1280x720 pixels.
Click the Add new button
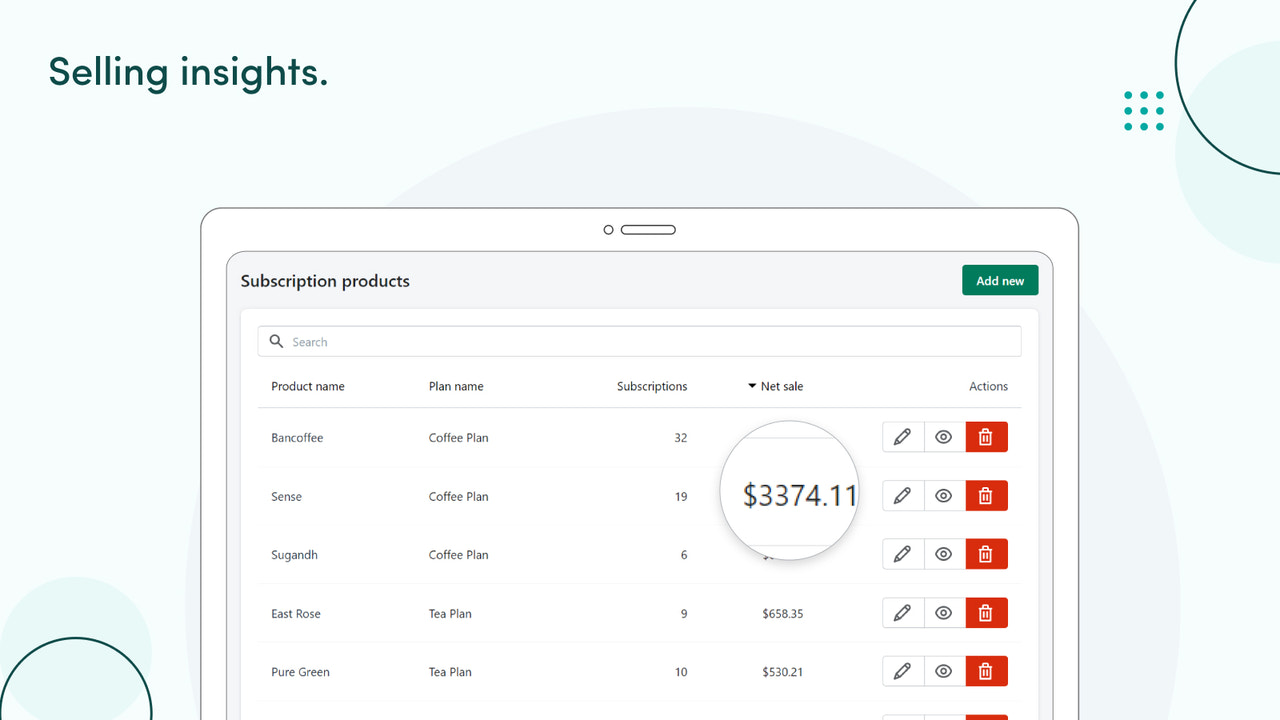pos(1000,280)
